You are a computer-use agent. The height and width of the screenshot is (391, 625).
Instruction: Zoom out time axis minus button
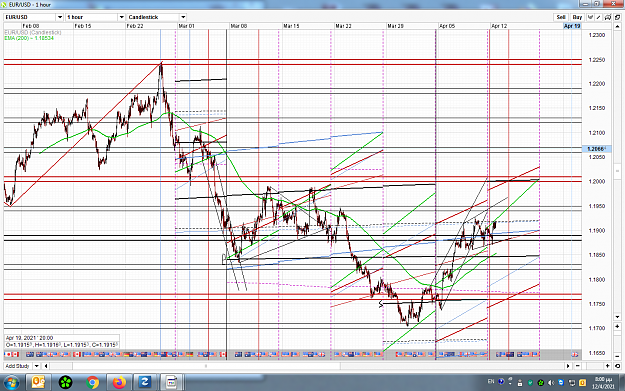point(578,366)
